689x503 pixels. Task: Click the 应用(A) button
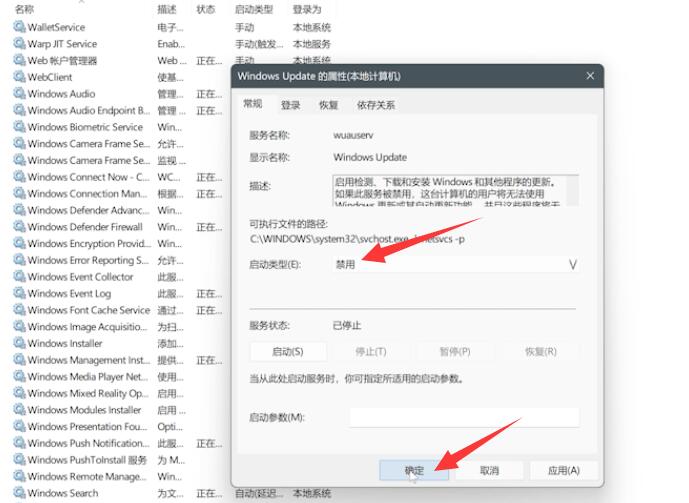(x=564, y=470)
